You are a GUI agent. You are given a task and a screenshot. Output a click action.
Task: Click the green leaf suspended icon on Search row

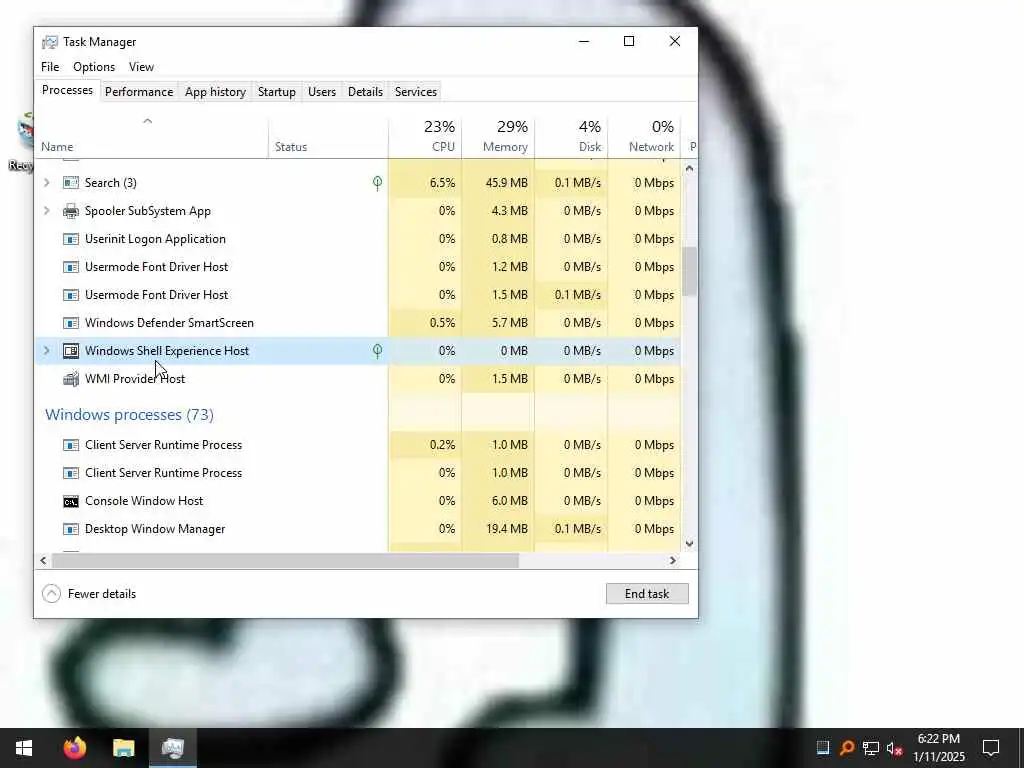click(x=377, y=183)
